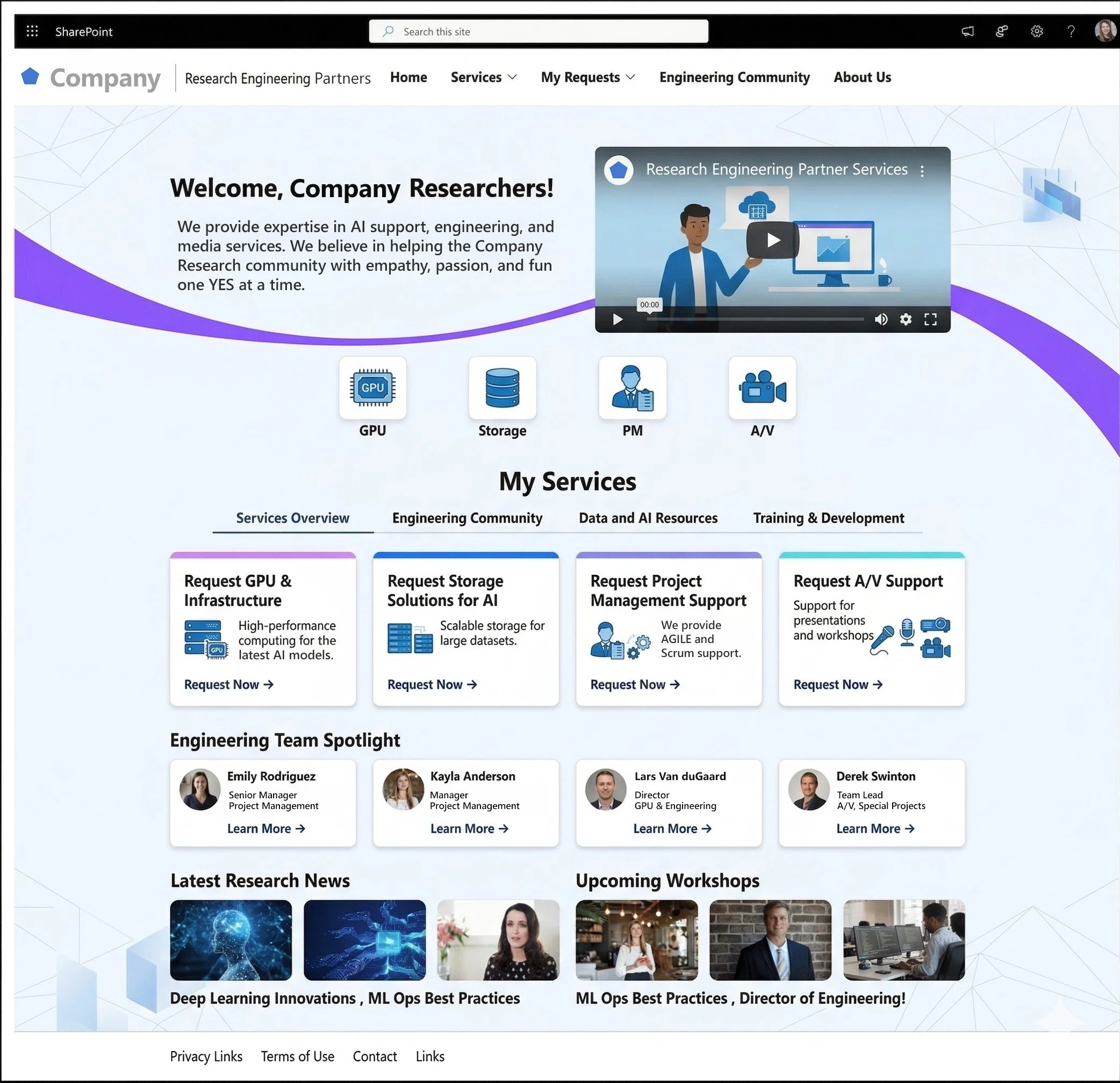Click Learn More for Lars Van duGaard
The height and width of the screenshot is (1083, 1120).
tap(672, 828)
